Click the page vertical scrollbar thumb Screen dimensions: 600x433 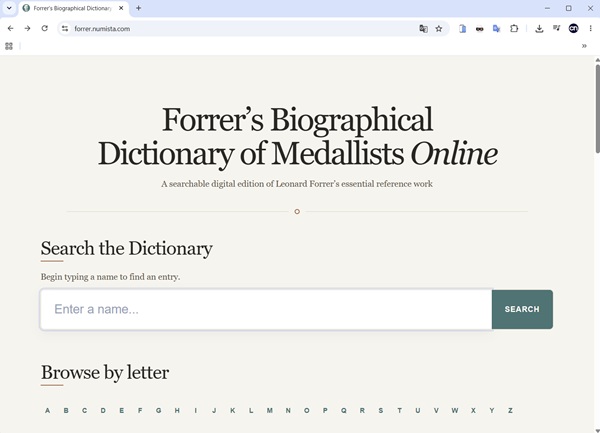(x=597, y=109)
